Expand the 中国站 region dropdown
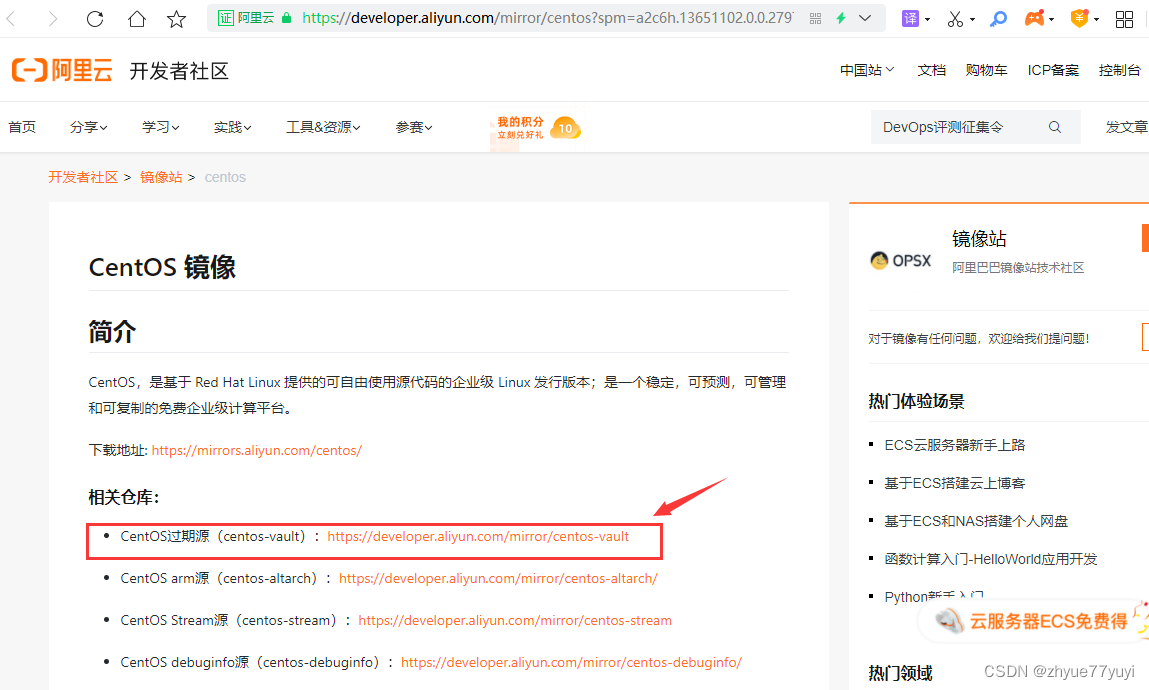 pyautogui.click(x=867, y=70)
